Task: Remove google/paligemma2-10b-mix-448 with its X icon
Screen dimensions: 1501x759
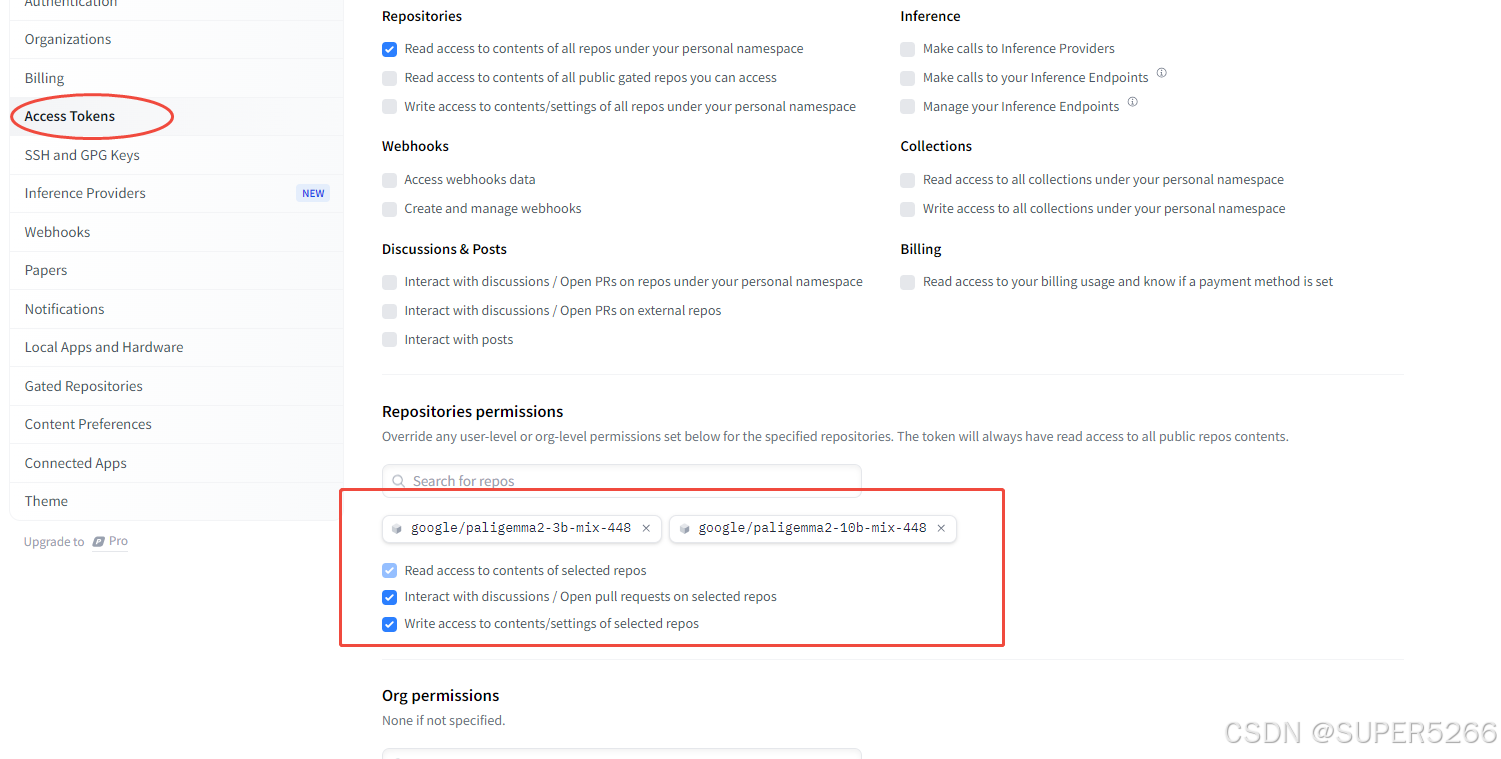Action: 940,528
